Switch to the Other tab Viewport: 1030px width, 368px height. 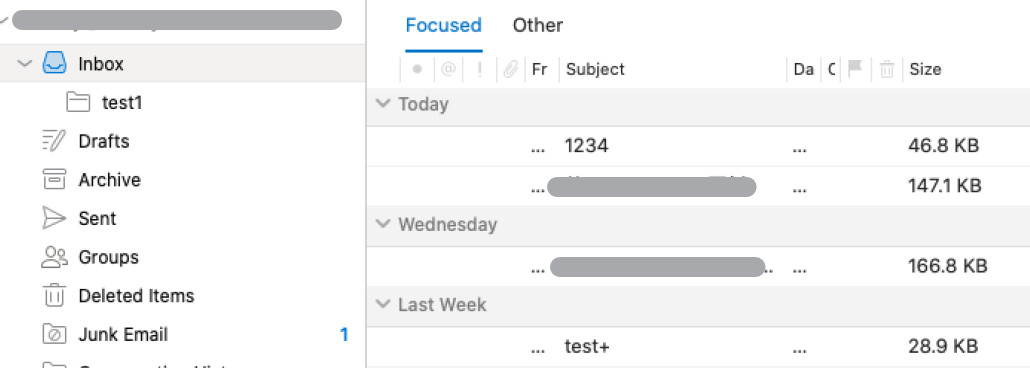tap(537, 26)
